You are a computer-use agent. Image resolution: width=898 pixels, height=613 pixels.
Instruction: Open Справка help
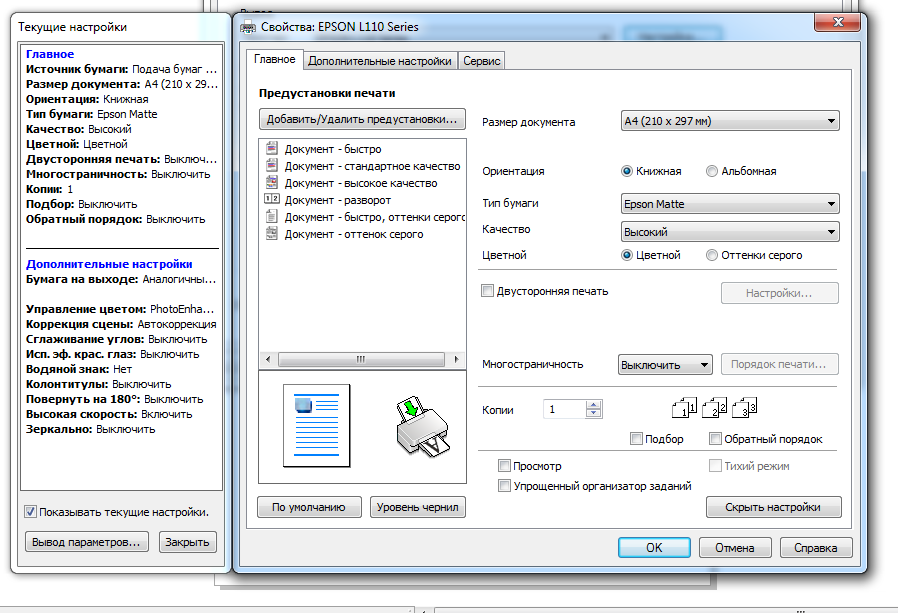[816, 548]
